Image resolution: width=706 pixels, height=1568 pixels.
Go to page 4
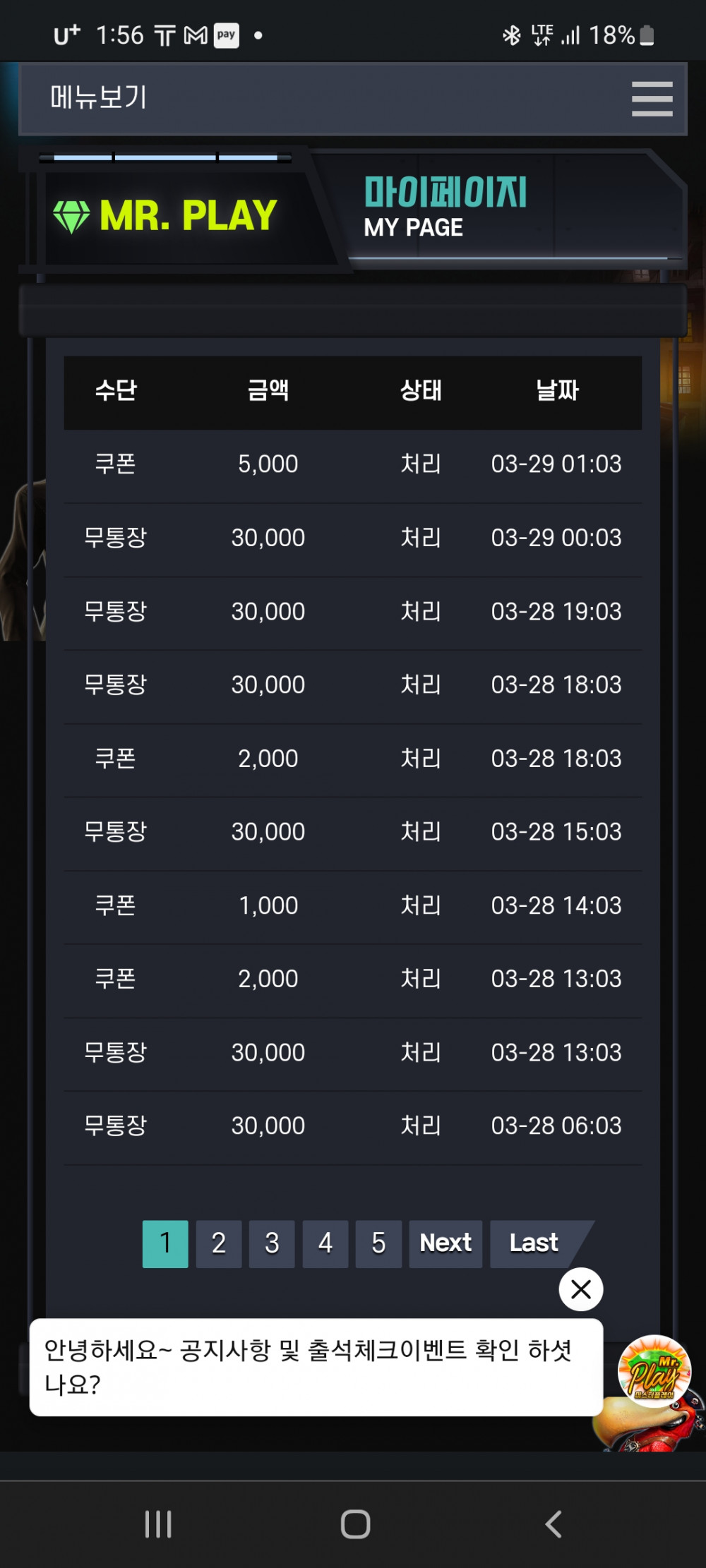tap(325, 1243)
